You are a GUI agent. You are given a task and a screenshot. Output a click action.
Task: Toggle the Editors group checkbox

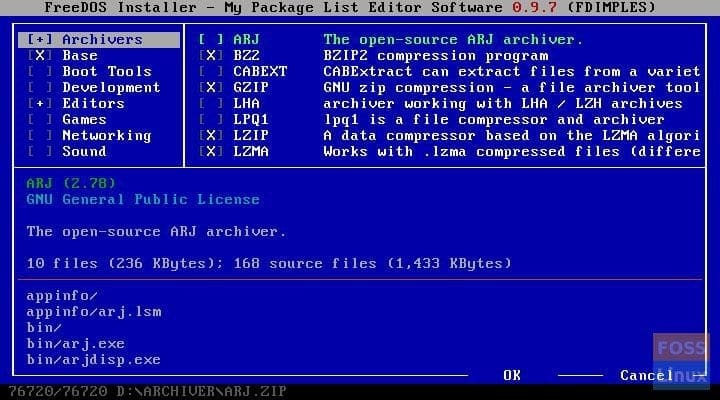pyautogui.click(x=40, y=104)
